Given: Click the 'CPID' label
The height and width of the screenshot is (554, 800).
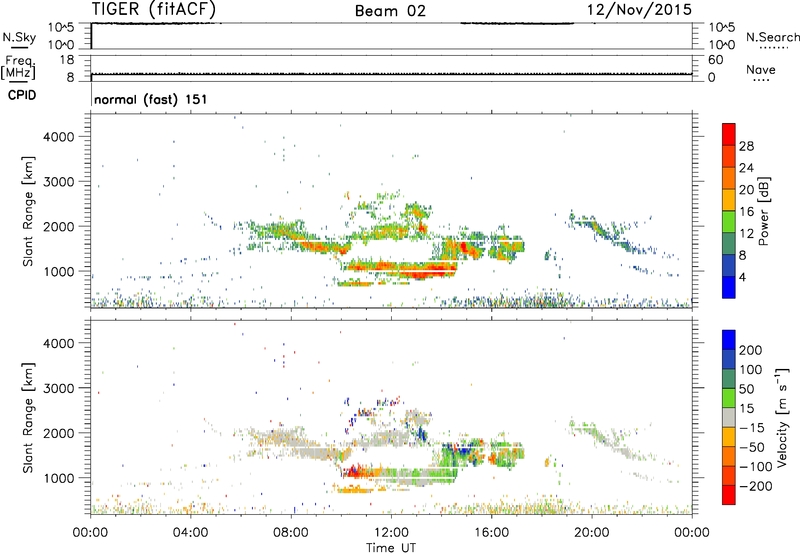Looking at the screenshot, I should [22, 95].
